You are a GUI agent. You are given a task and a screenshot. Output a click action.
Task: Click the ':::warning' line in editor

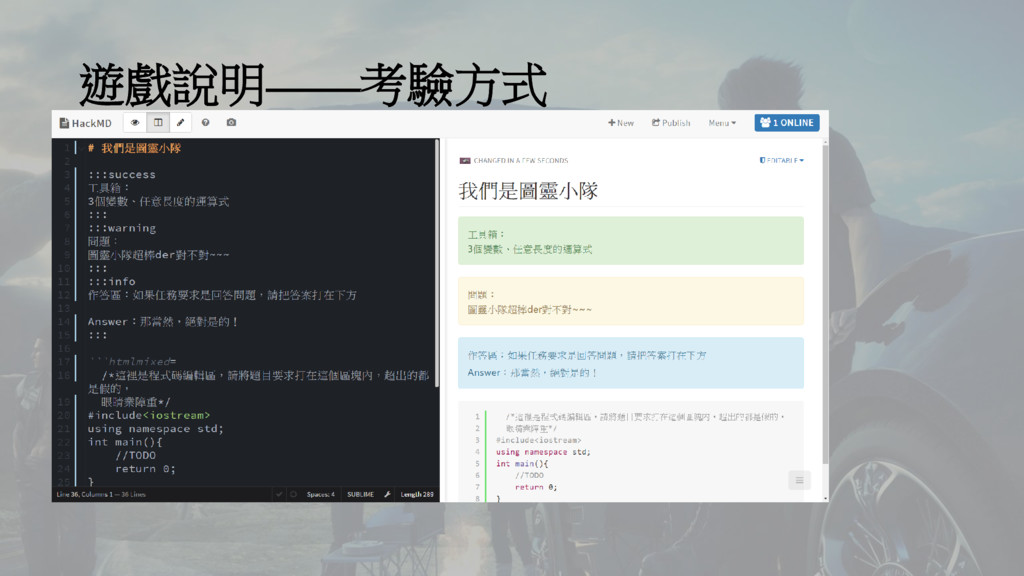point(122,228)
